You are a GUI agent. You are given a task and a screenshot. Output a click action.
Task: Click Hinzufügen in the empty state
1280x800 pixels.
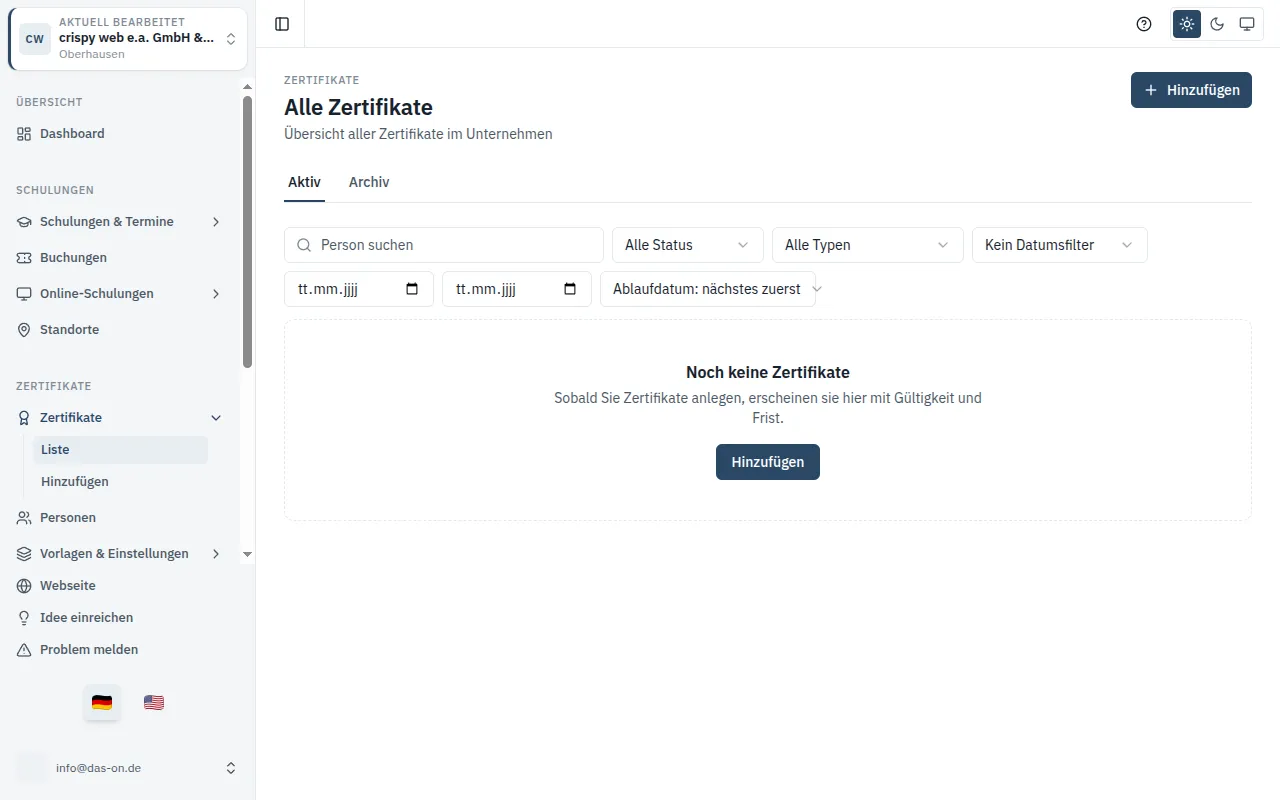coord(768,462)
